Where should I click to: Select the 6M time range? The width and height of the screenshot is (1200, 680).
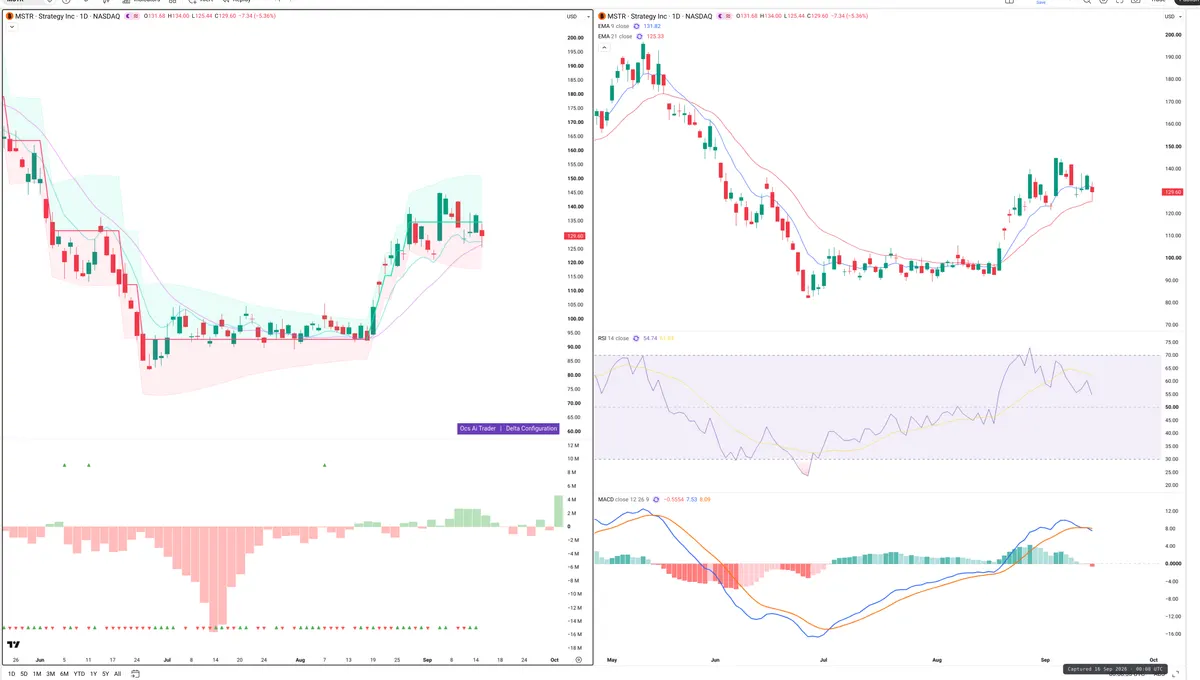click(x=65, y=674)
